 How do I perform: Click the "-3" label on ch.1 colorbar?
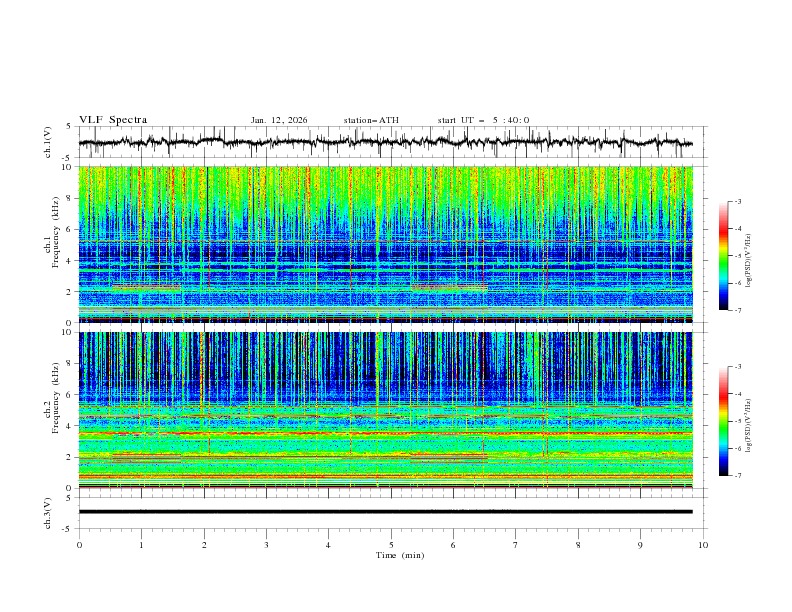click(x=737, y=201)
